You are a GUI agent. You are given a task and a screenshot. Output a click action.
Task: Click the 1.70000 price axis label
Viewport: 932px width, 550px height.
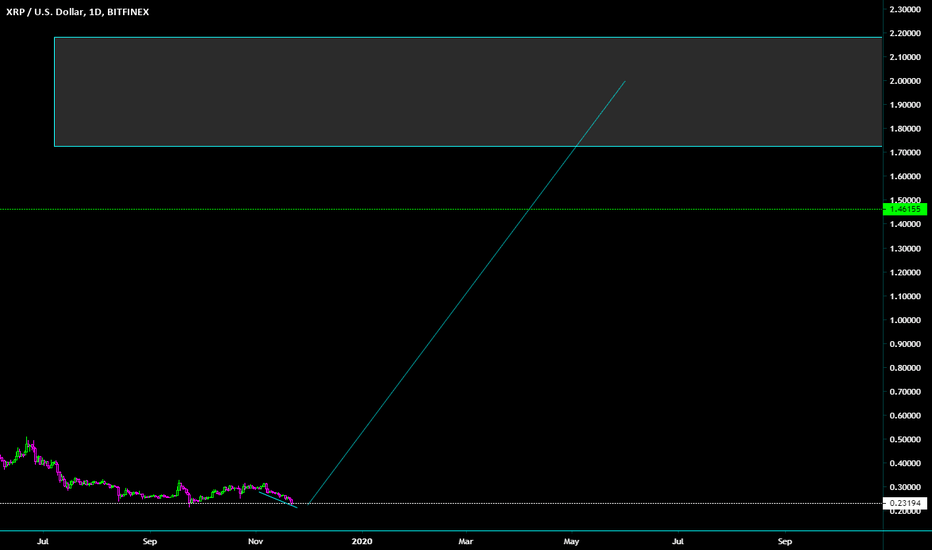pos(905,153)
